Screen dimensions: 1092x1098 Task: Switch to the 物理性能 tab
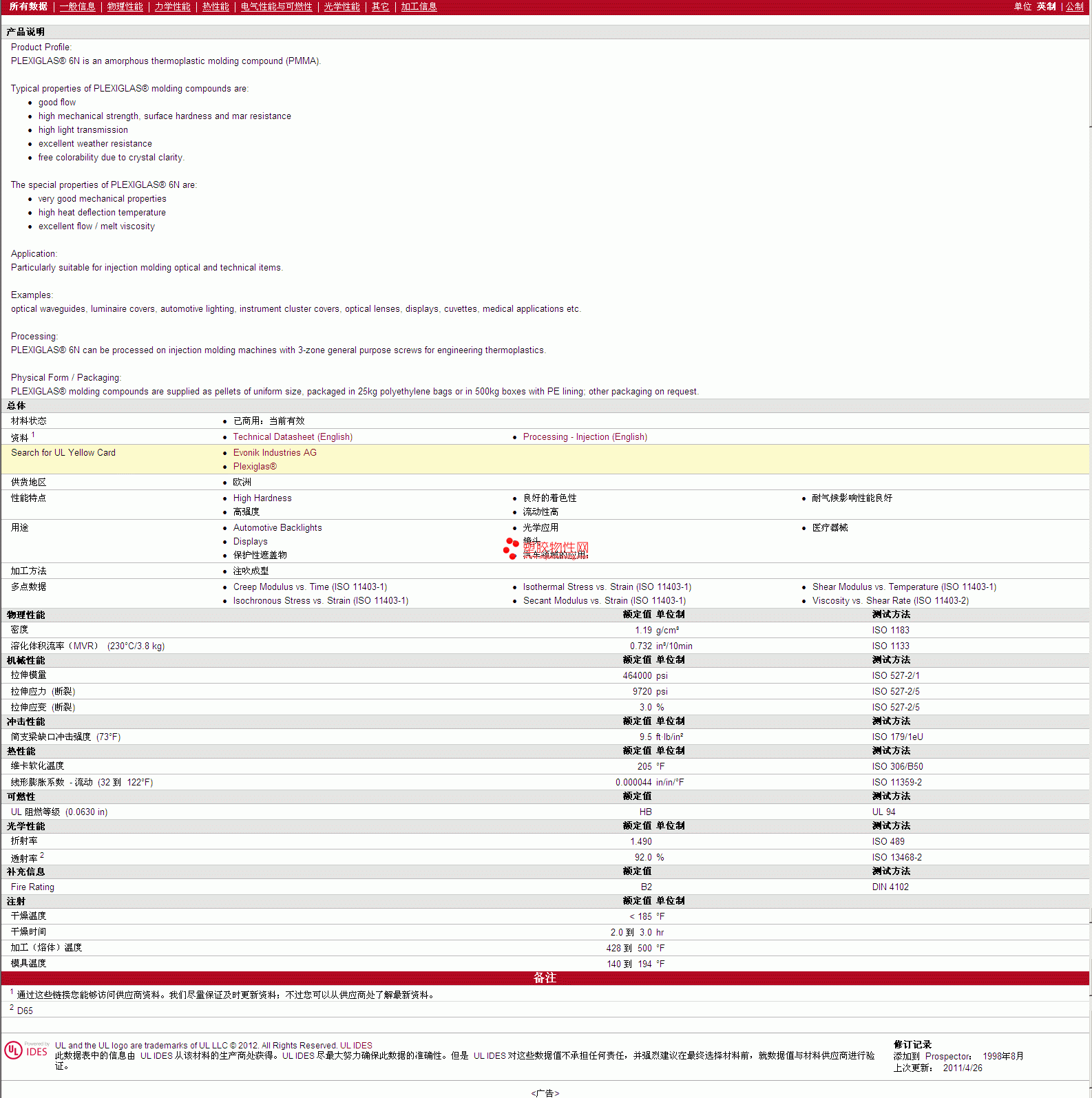[125, 6]
